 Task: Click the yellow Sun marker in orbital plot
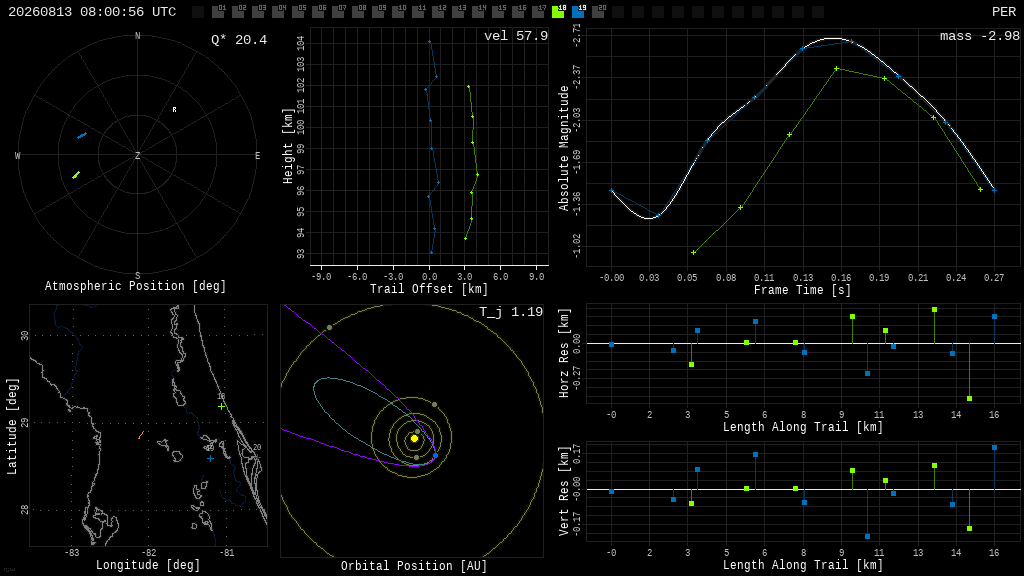[414, 438]
